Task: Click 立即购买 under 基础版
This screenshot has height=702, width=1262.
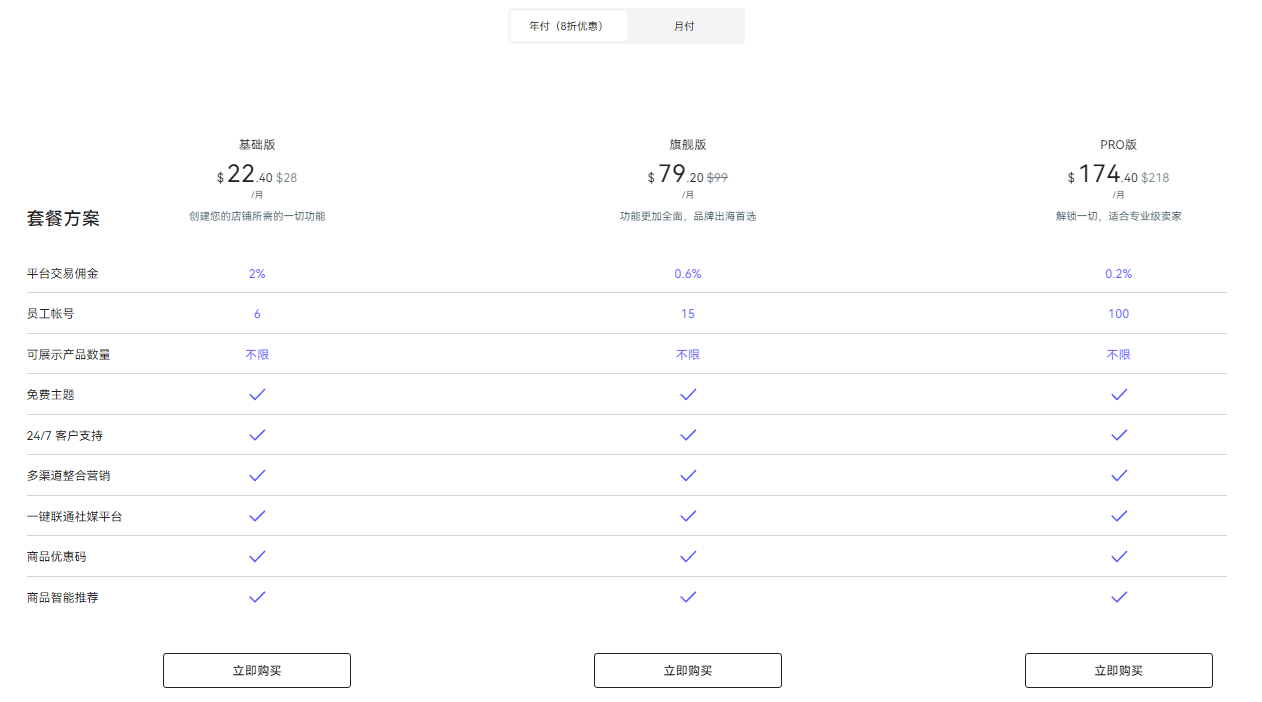Action: [257, 670]
